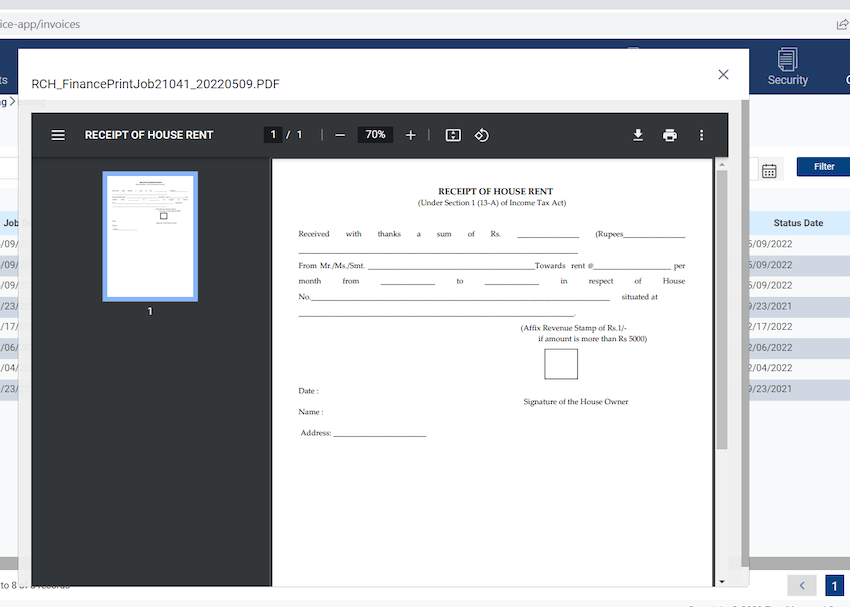Print the PDF document
The height and width of the screenshot is (607, 850).
(669, 134)
